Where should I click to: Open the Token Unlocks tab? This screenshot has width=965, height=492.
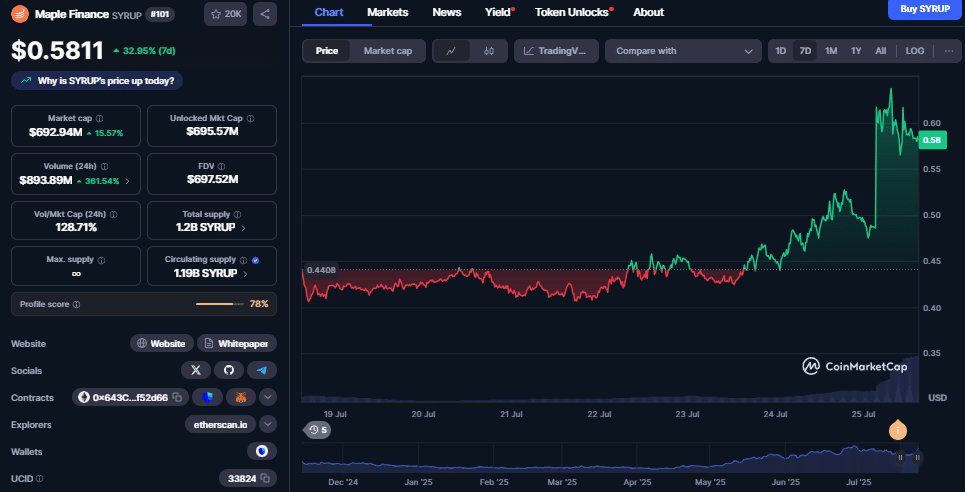point(572,12)
